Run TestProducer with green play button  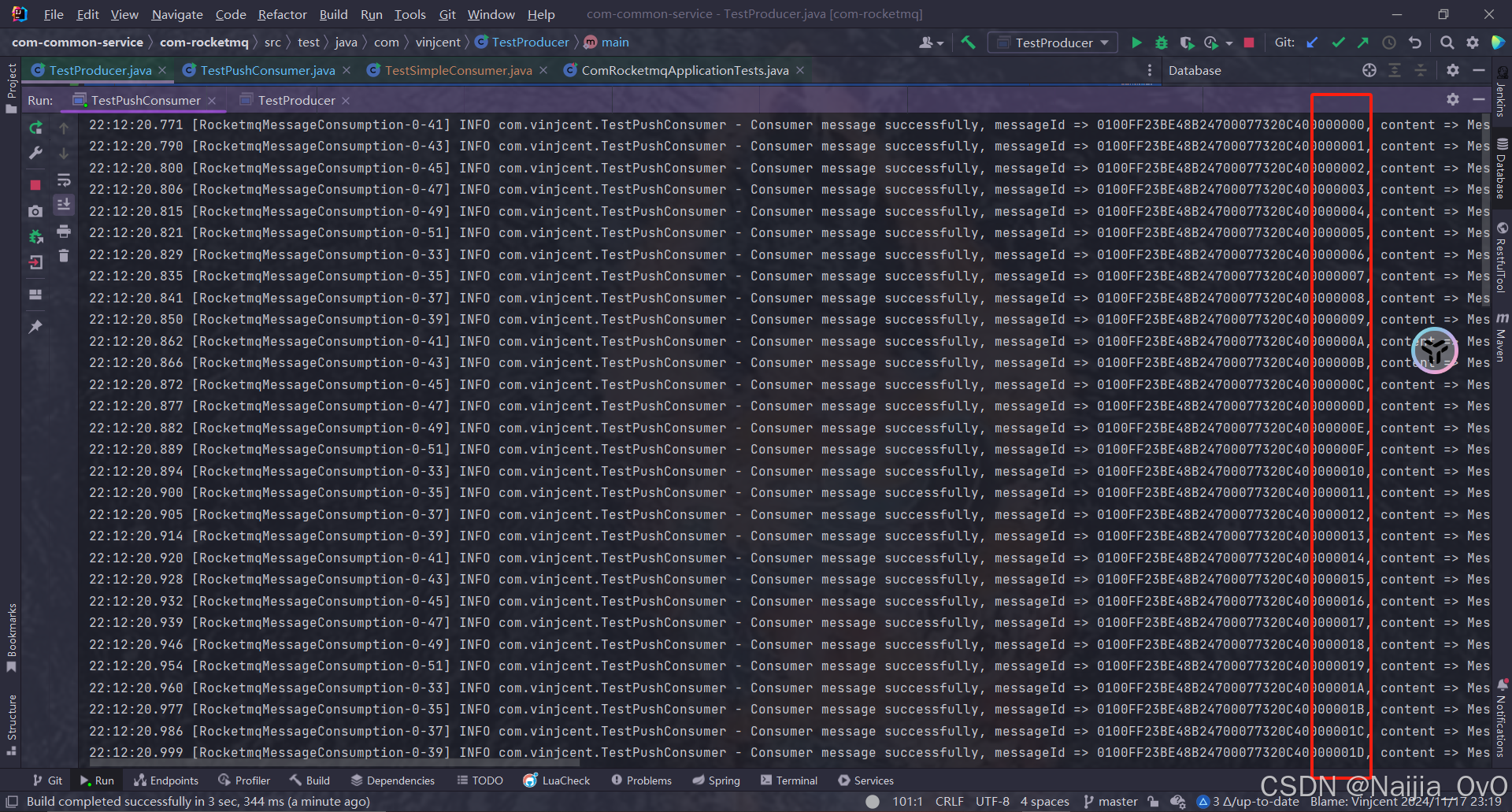[x=1136, y=43]
